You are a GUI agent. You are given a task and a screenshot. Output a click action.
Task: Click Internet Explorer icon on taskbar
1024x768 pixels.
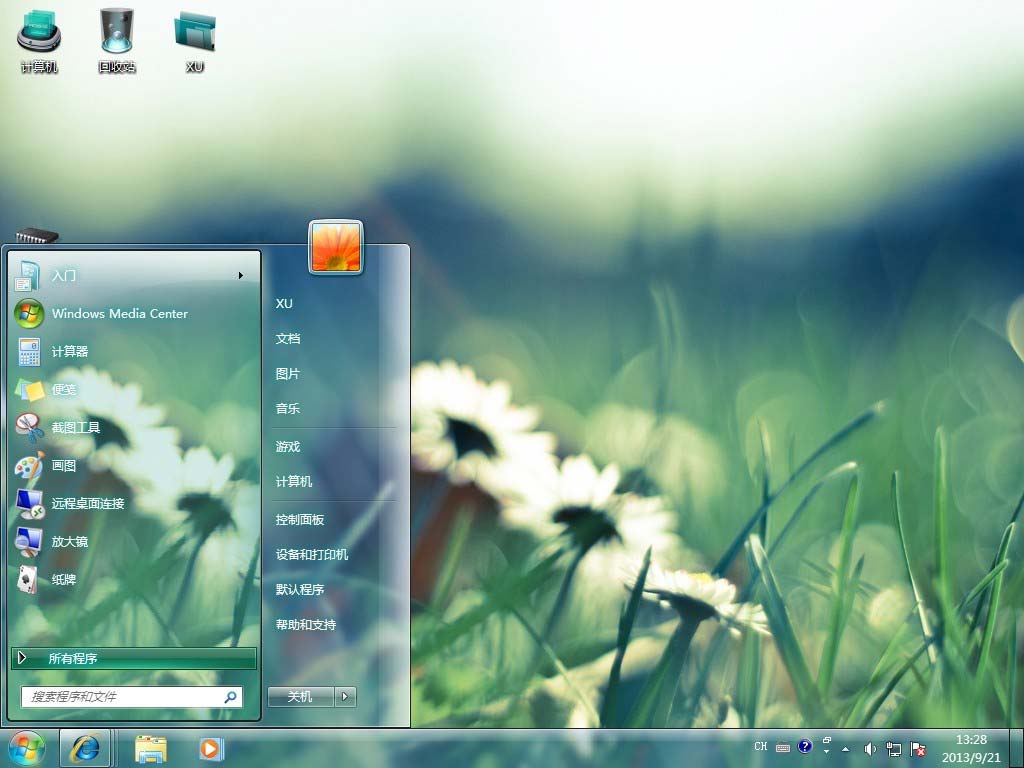coord(85,748)
